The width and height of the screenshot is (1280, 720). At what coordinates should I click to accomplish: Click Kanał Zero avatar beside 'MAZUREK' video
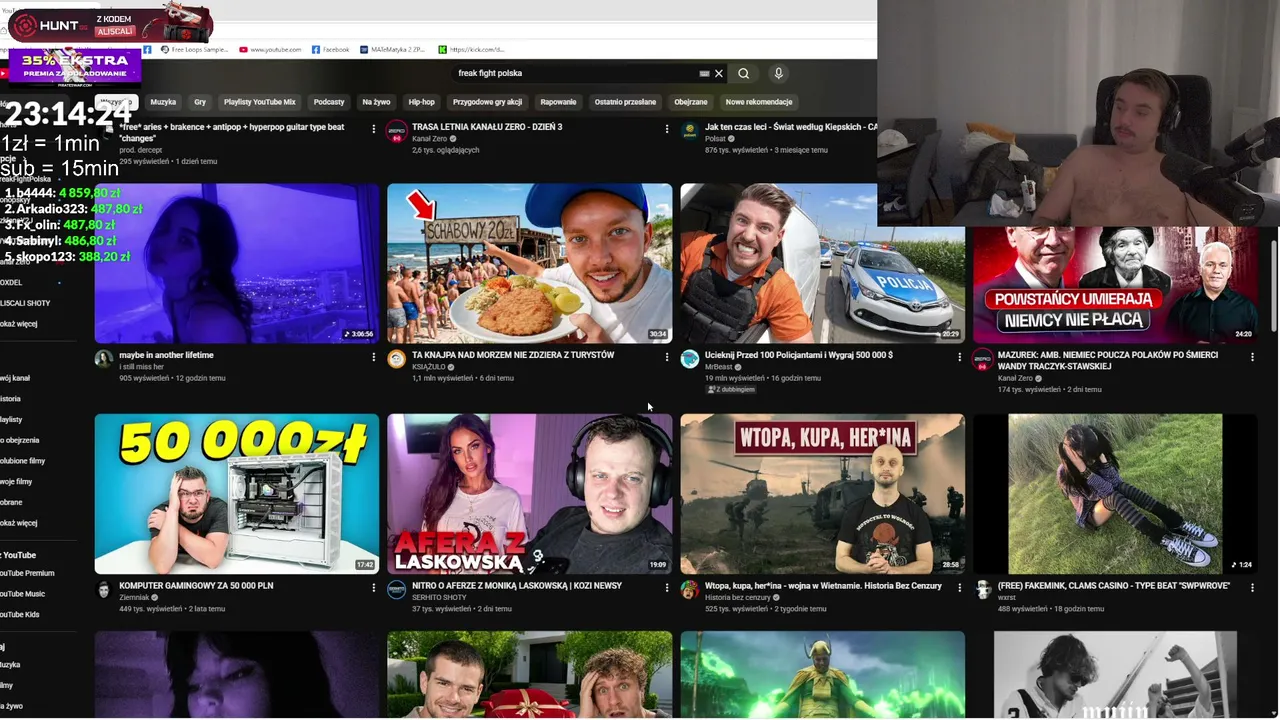point(982,360)
